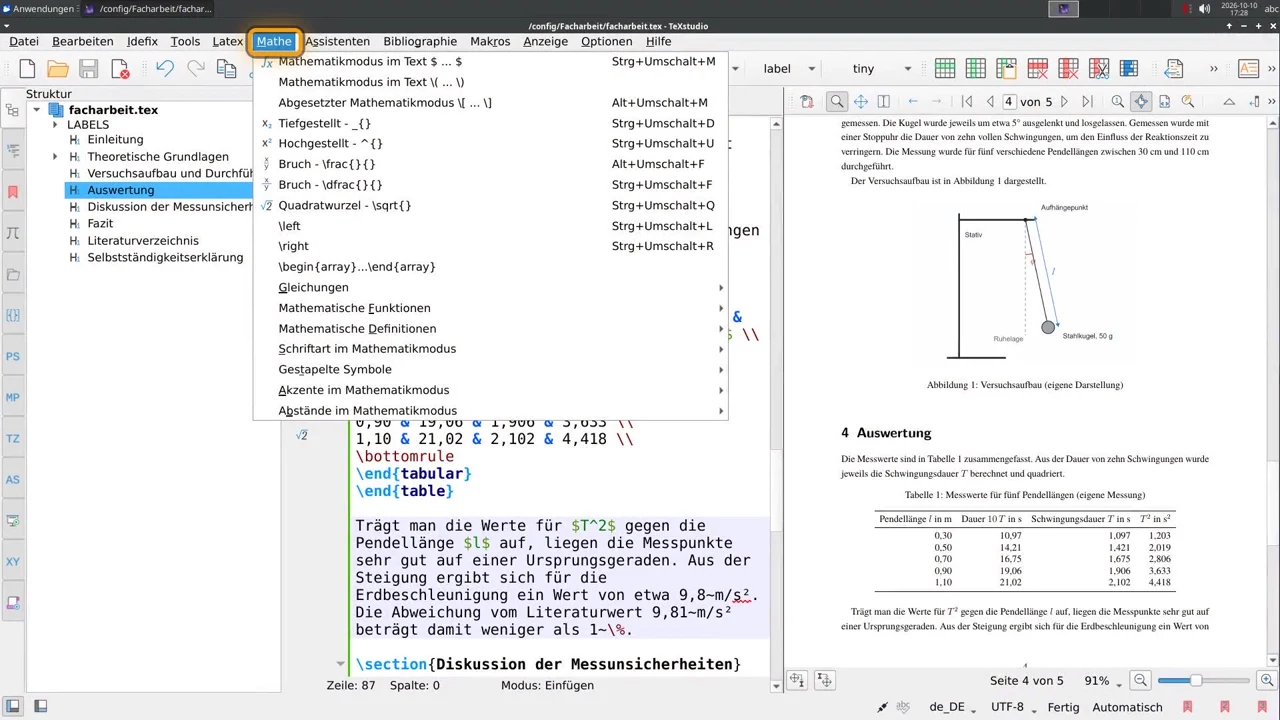Expand the Theoretische Grundlagen section
1280x720 pixels.
(x=55, y=157)
